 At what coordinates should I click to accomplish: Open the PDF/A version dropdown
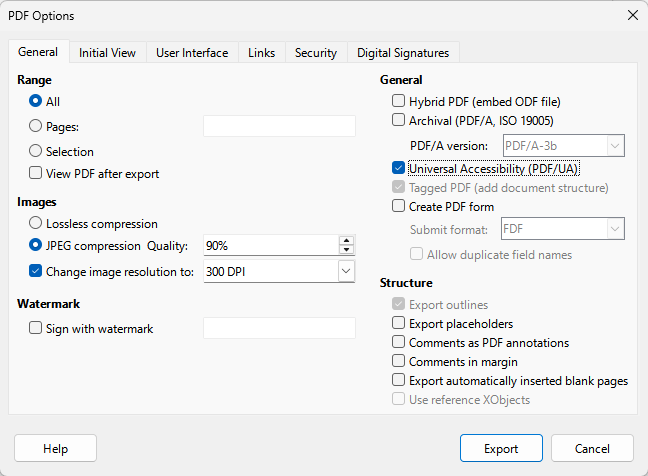point(615,146)
